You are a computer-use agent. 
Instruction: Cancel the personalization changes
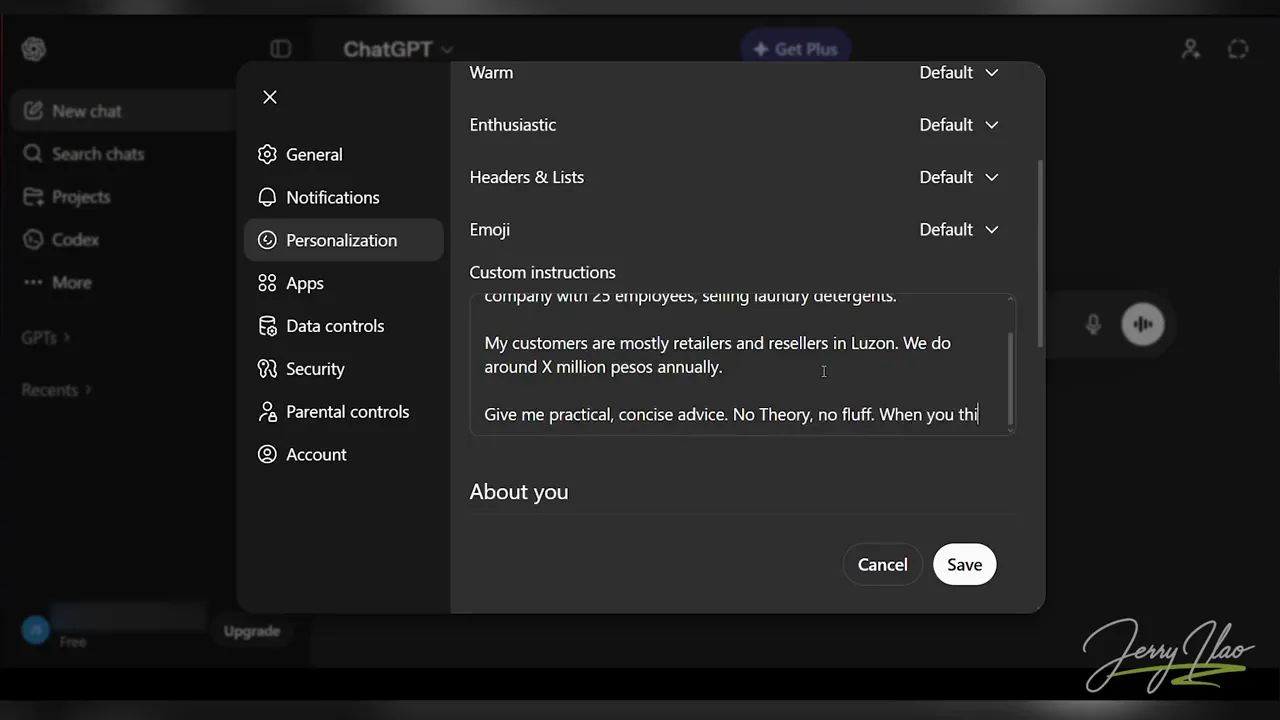coord(882,565)
